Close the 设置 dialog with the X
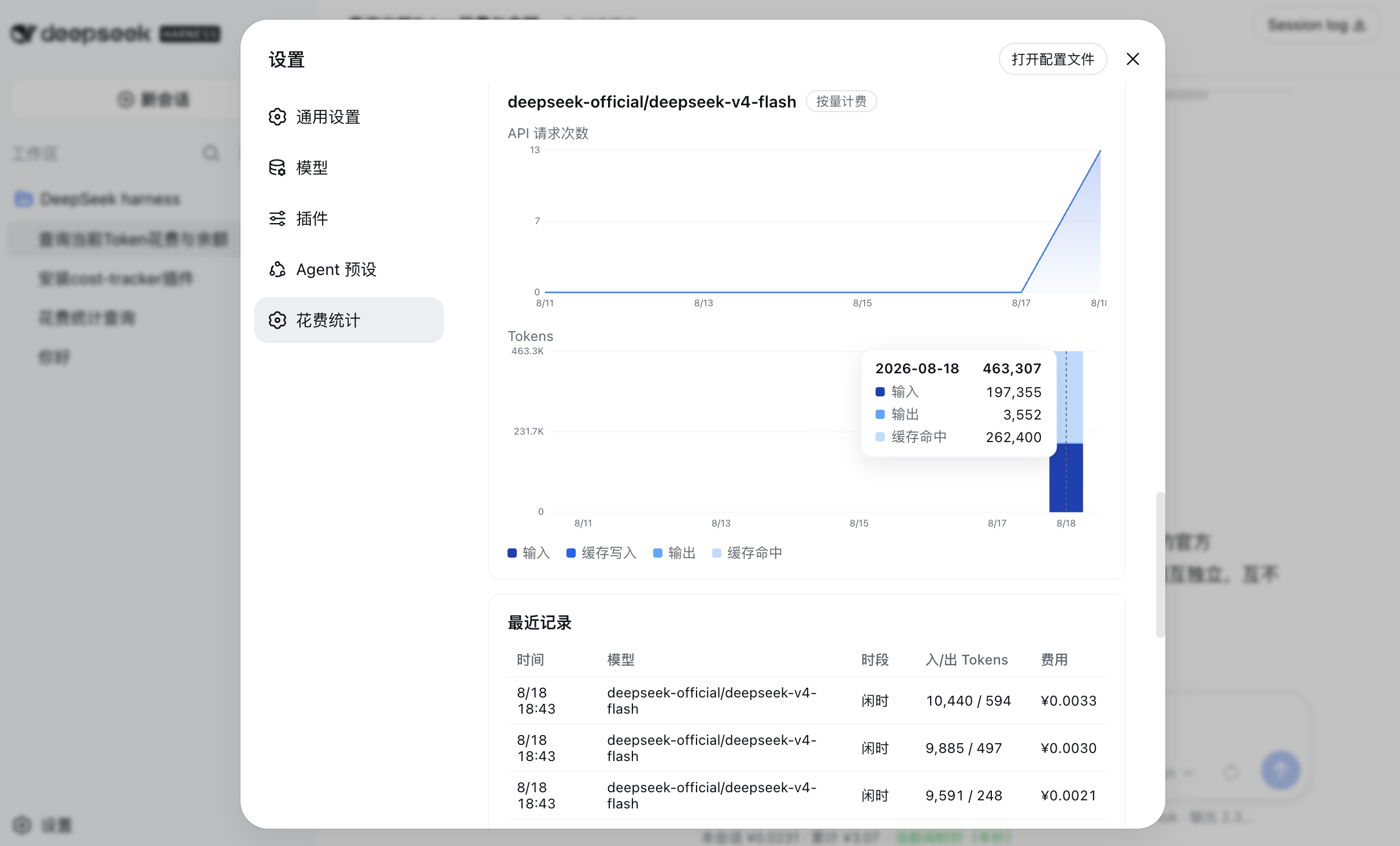 click(1133, 59)
